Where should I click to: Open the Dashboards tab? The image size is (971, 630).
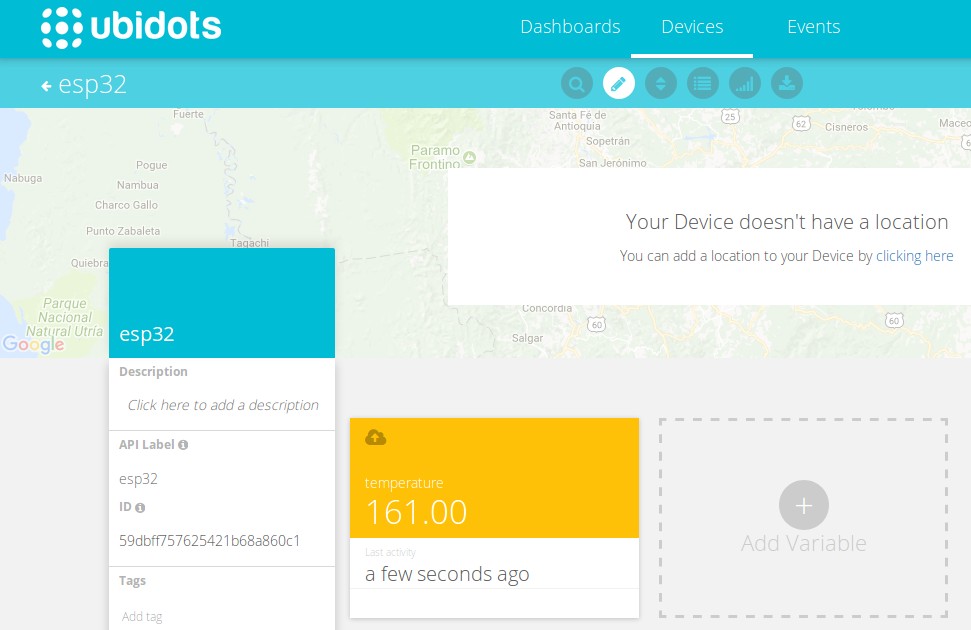click(x=570, y=27)
